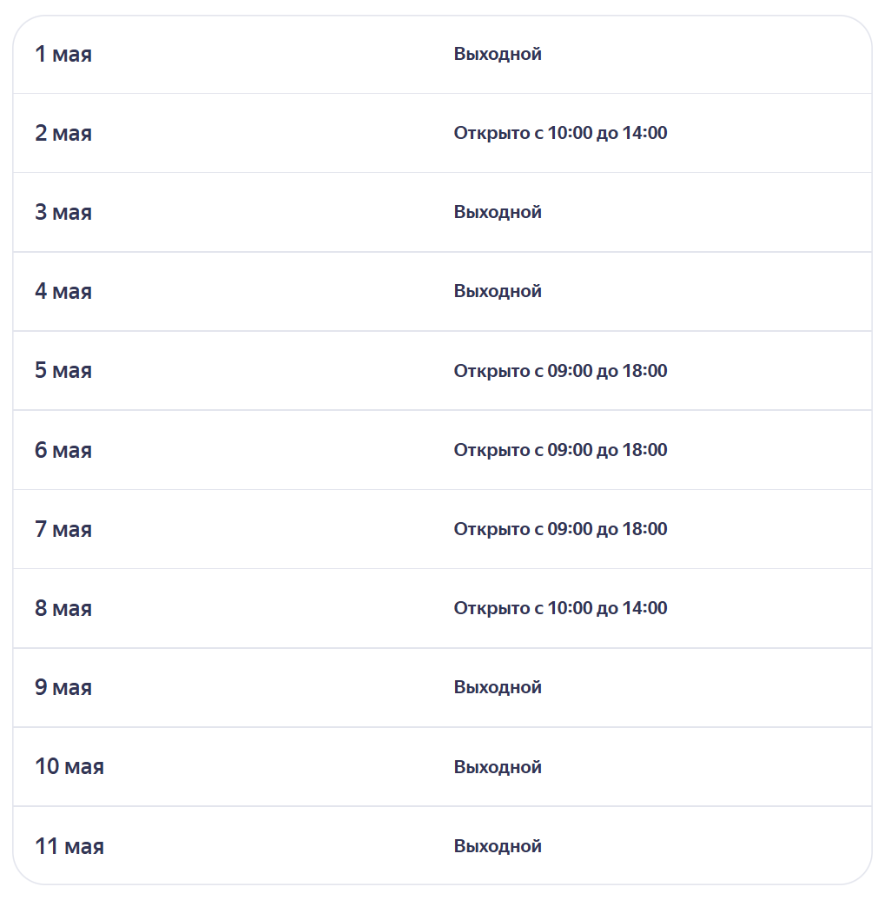Click hours text for 2 мая

pyautogui.click(x=560, y=133)
